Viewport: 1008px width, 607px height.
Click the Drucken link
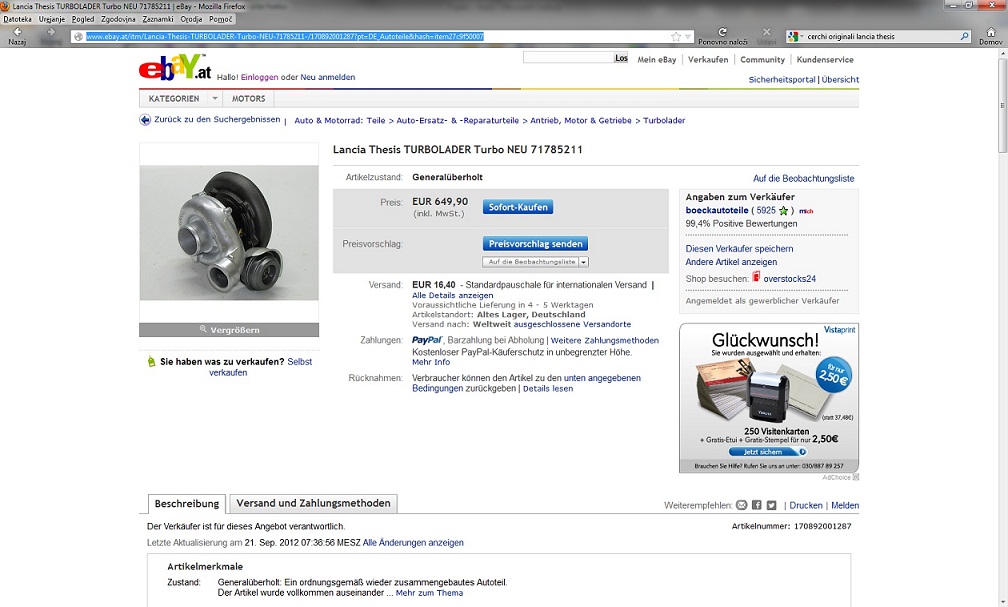coord(806,505)
